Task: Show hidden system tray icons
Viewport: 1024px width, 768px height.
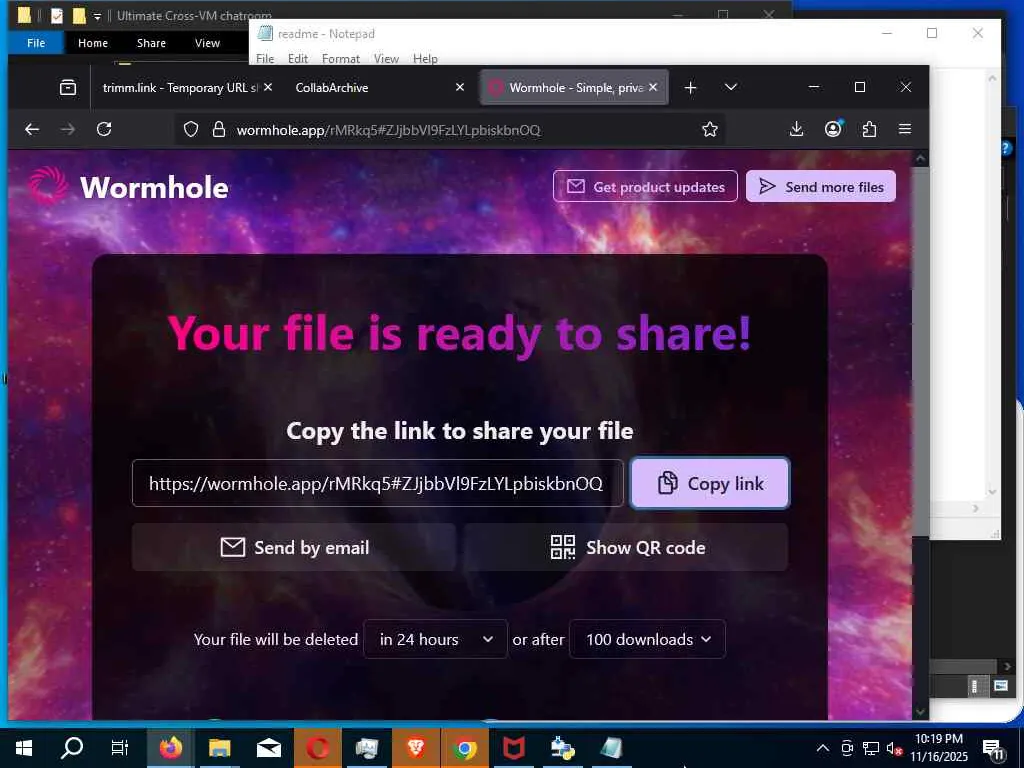Action: pos(823,748)
